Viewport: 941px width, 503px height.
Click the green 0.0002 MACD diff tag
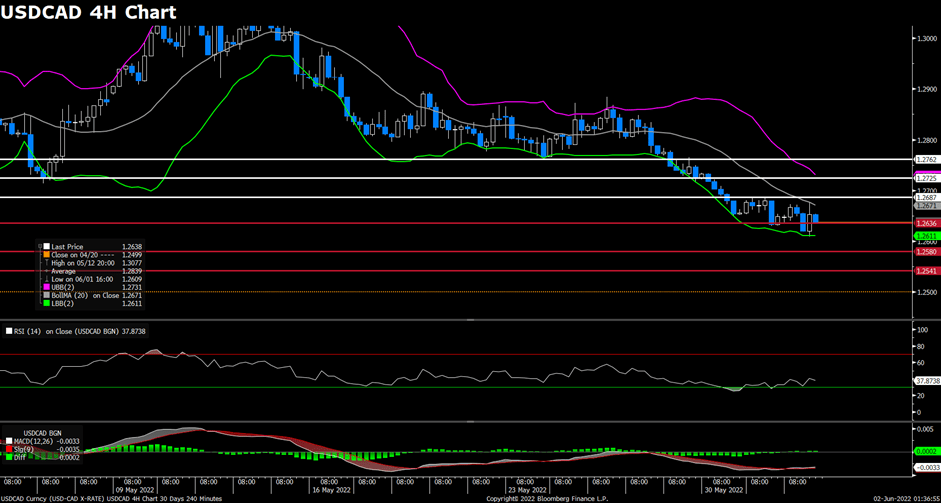[x=925, y=451]
